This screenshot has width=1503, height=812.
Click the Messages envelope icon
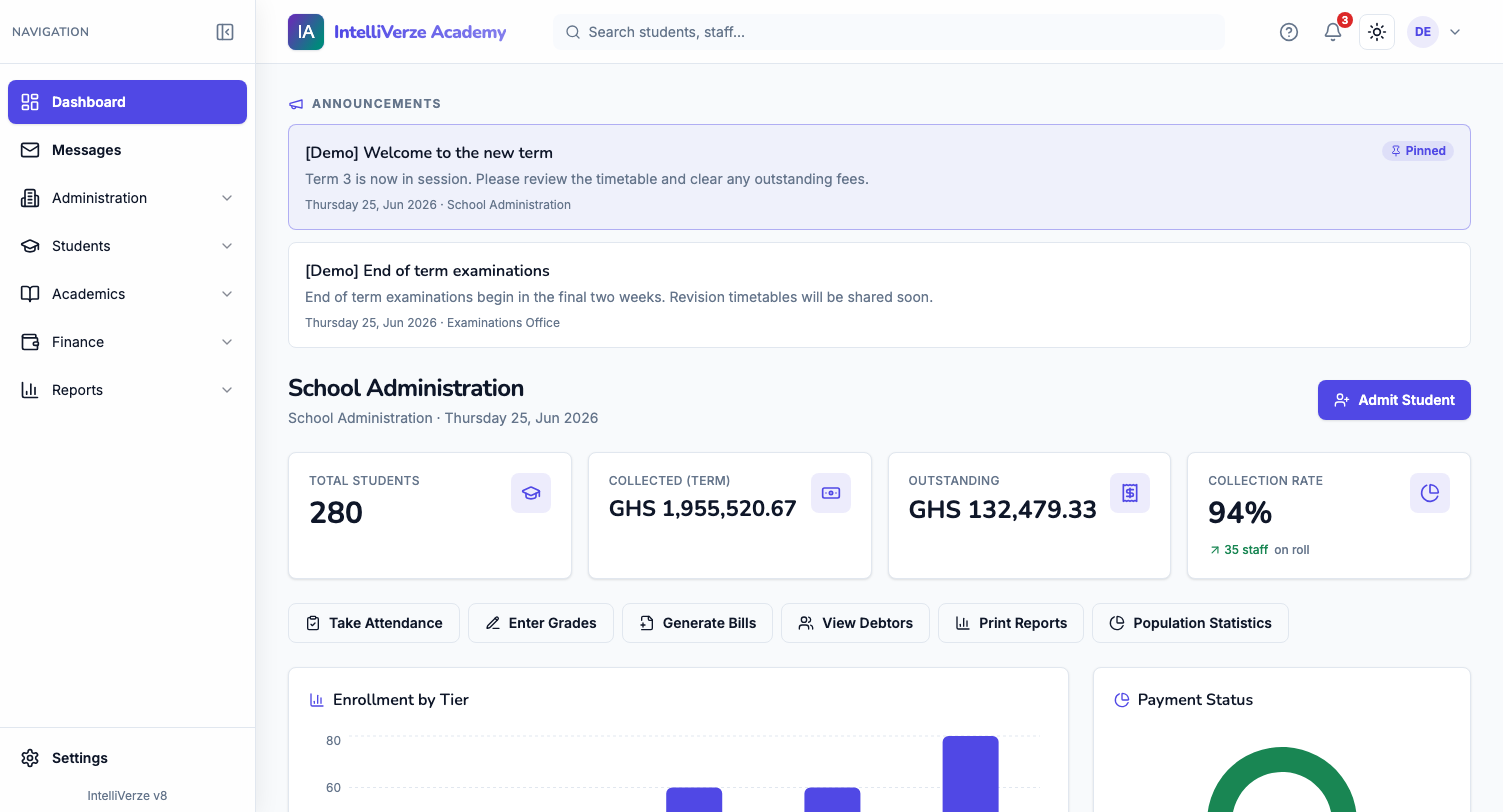point(30,150)
